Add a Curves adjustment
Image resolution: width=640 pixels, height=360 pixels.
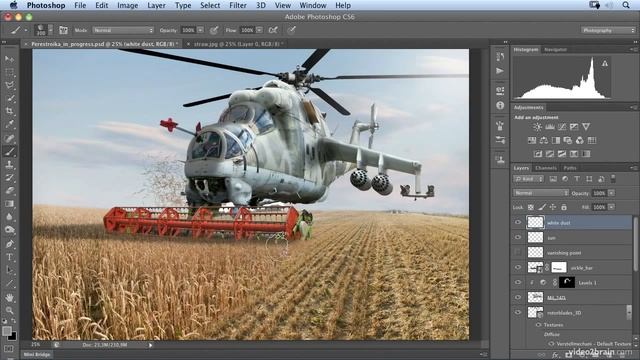click(x=562, y=127)
